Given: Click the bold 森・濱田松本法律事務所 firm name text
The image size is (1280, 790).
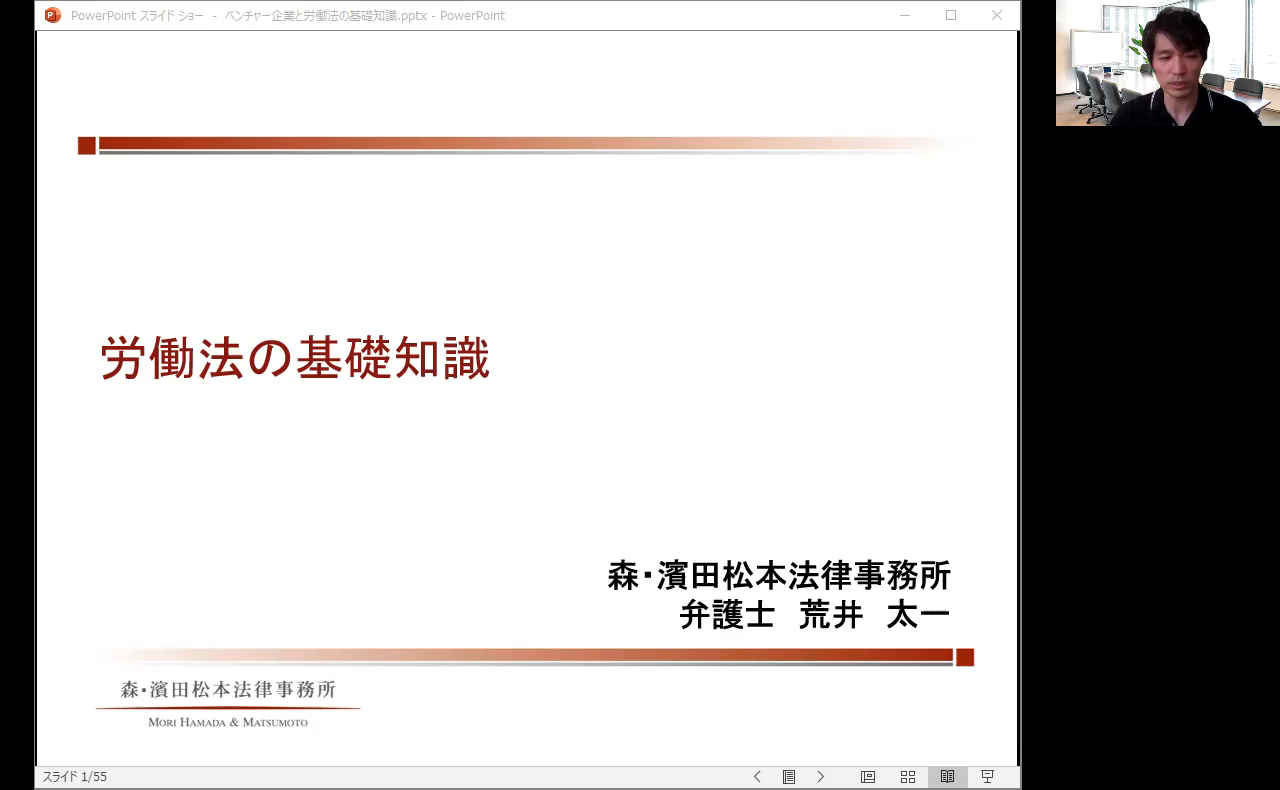Looking at the screenshot, I should 779,575.
